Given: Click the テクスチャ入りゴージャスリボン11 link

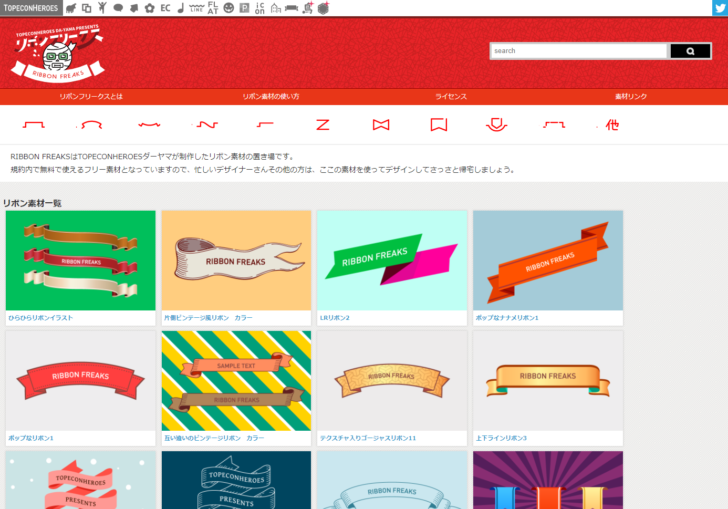Looking at the screenshot, I should coord(368,438).
